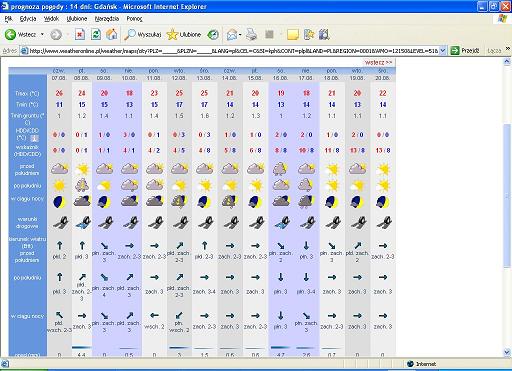Click the night wind arrow for 11.08.
The image size is (512, 371).
154,315
